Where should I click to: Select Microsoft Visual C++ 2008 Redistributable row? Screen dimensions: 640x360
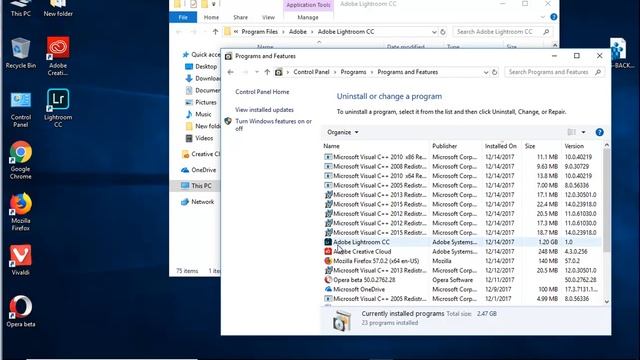tap(462, 167)
